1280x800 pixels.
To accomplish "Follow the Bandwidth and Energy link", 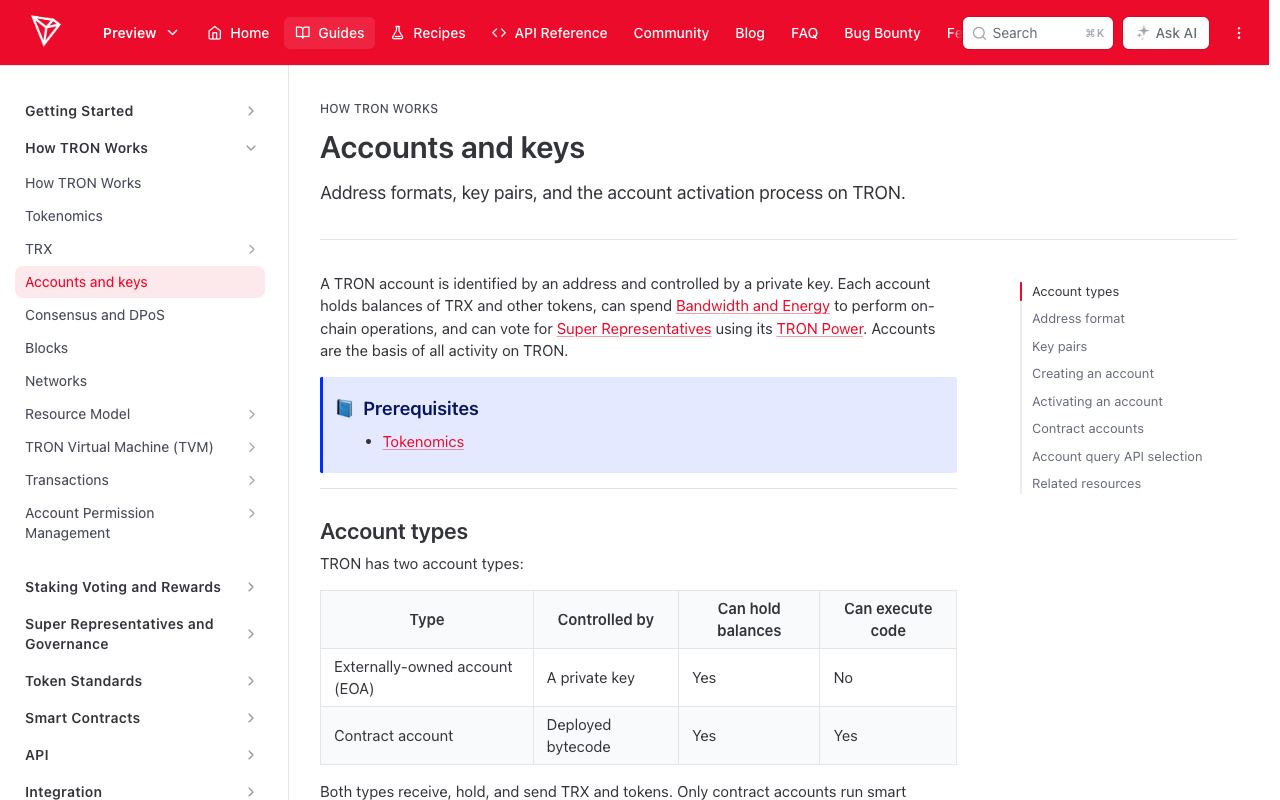I will [753, 306].
